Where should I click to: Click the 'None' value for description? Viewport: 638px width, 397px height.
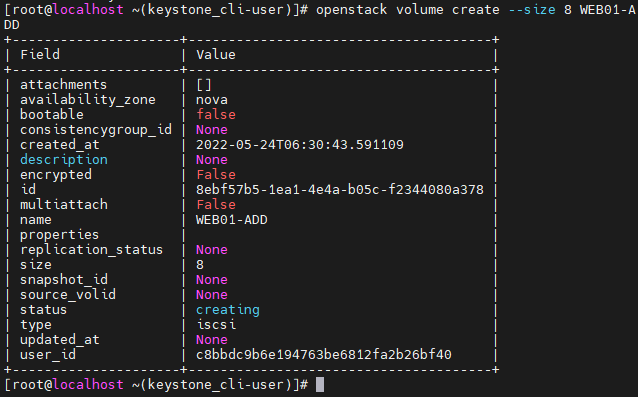pyautogui.click(x=212, y=160)
